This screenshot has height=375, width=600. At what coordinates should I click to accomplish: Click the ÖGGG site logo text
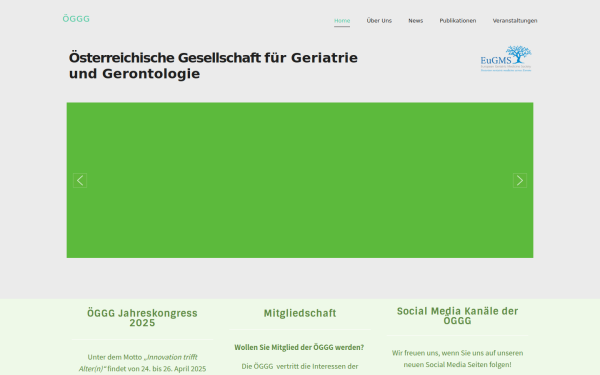[x=76, y=19]
